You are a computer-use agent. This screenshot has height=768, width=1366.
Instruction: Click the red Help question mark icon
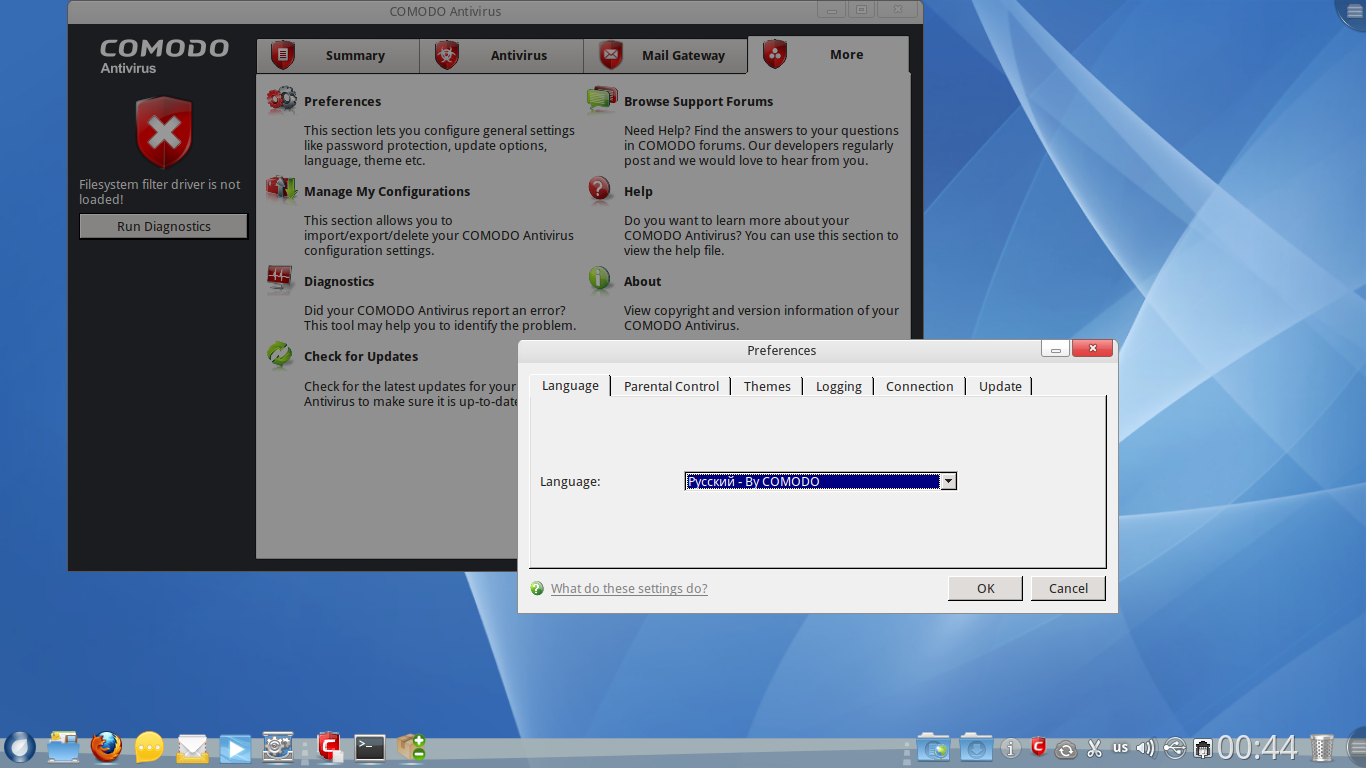pos(600,190)
